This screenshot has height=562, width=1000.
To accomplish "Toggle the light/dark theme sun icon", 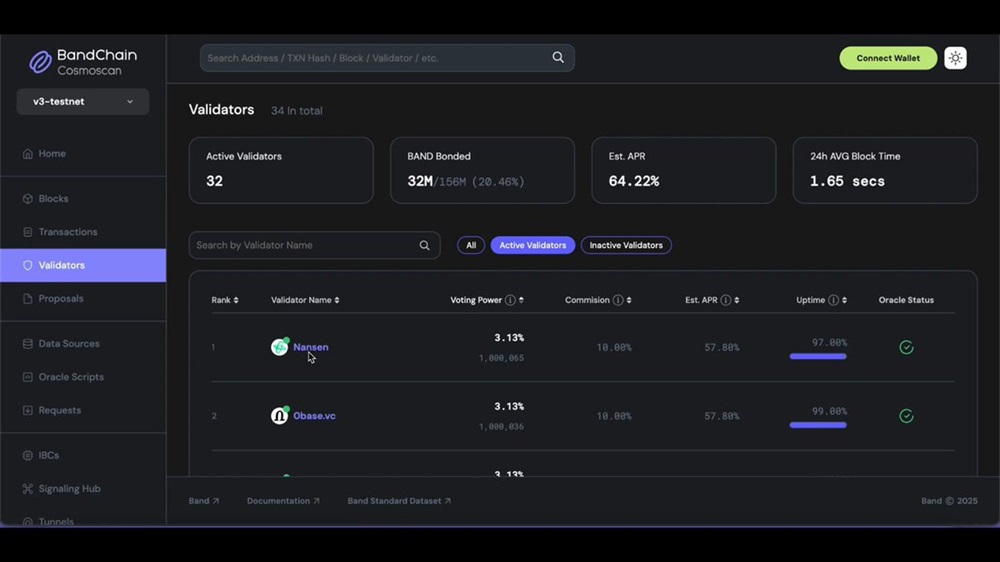I will click(955, 58).
